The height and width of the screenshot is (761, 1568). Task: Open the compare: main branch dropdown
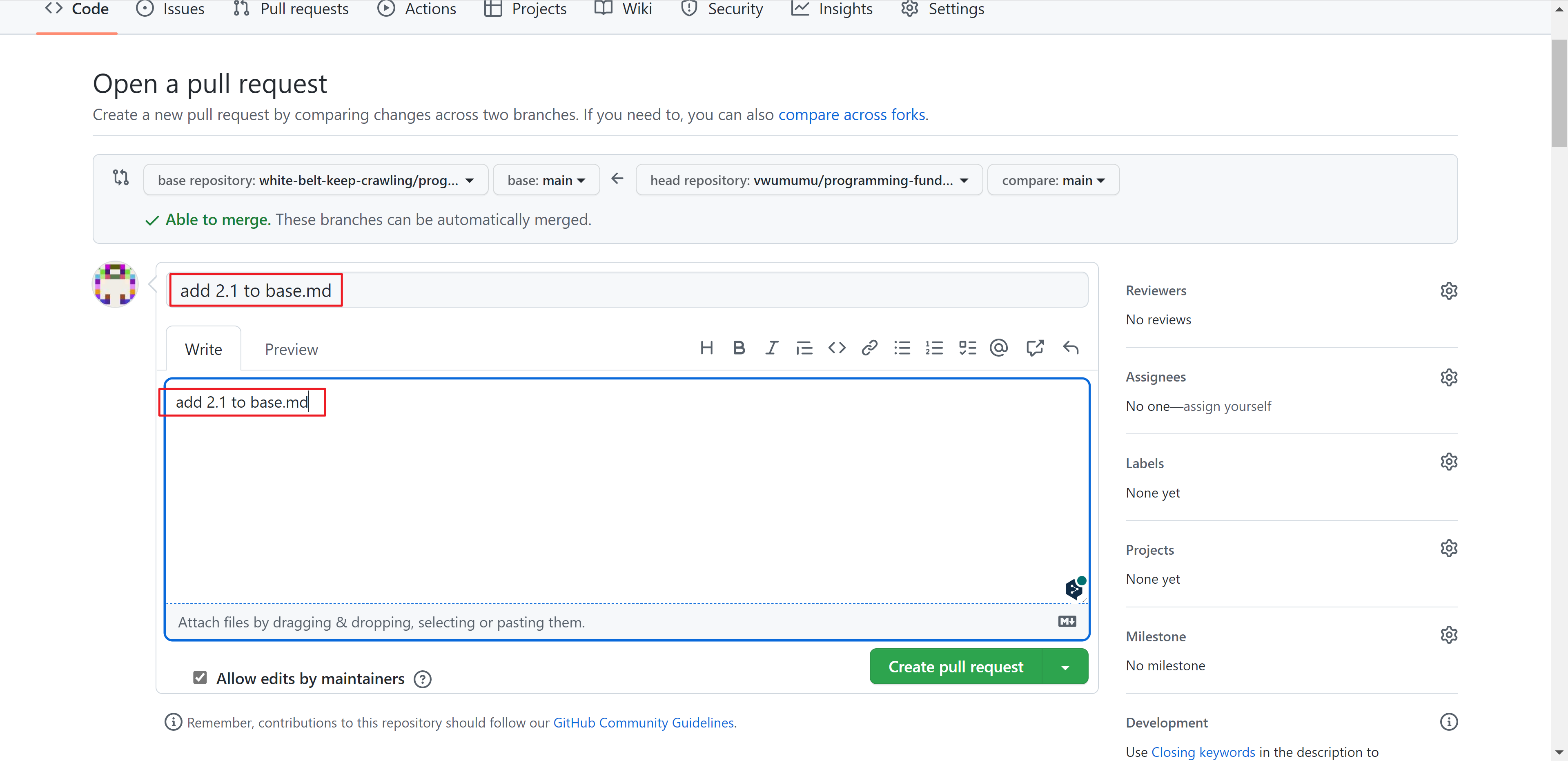(x=1052, y=180)
